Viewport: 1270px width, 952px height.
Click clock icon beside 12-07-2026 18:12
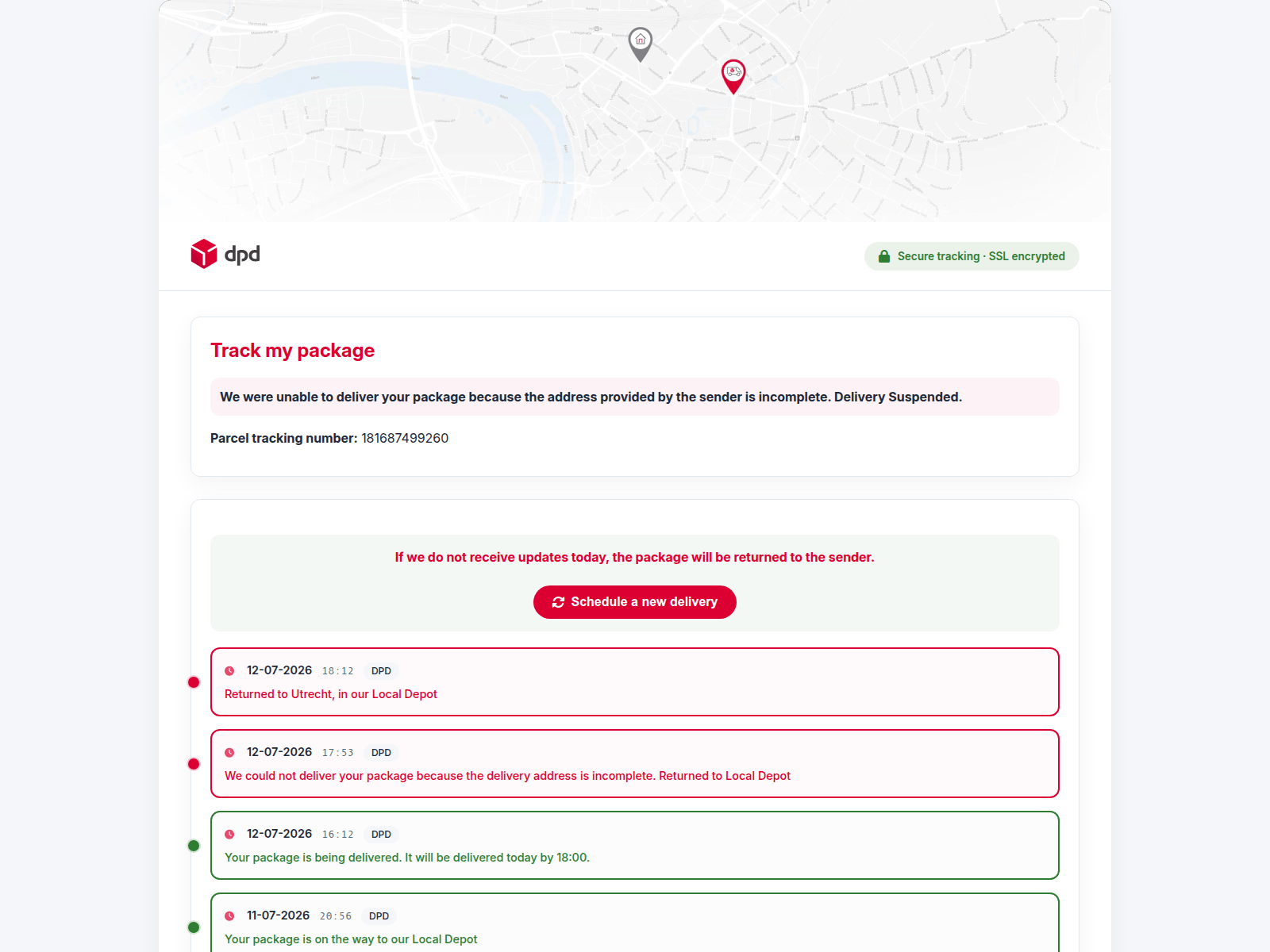click(x=229, y=671)
